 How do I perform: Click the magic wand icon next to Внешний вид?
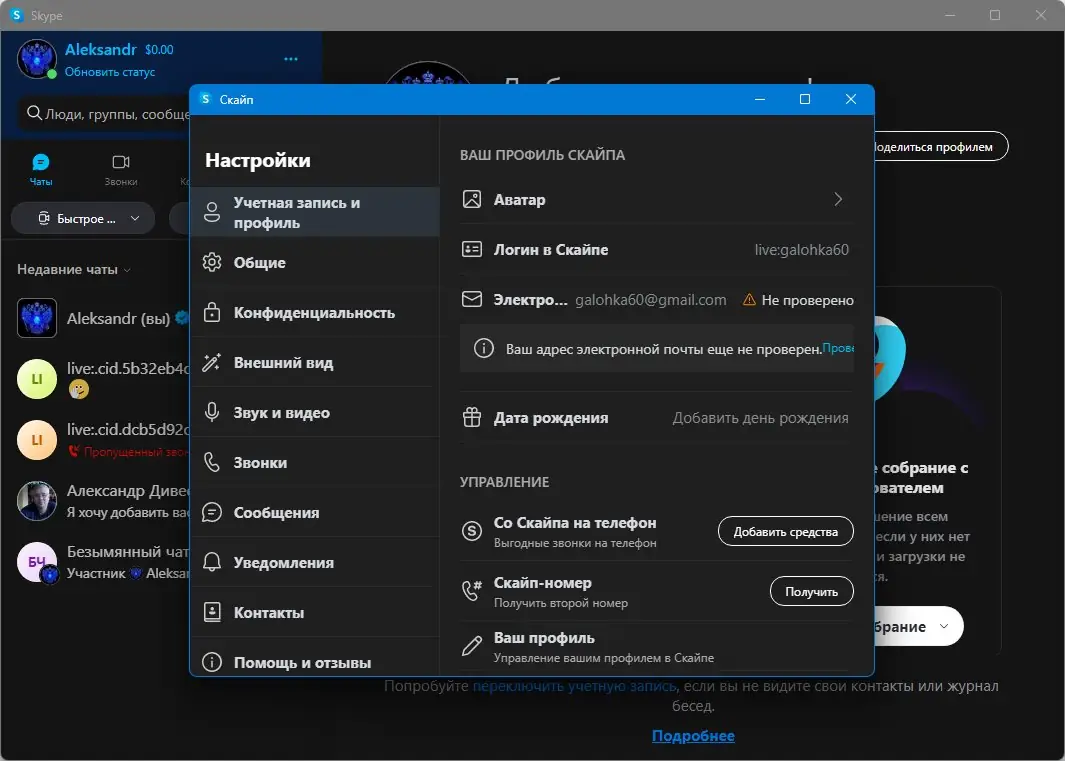click(x=212, y=363)
